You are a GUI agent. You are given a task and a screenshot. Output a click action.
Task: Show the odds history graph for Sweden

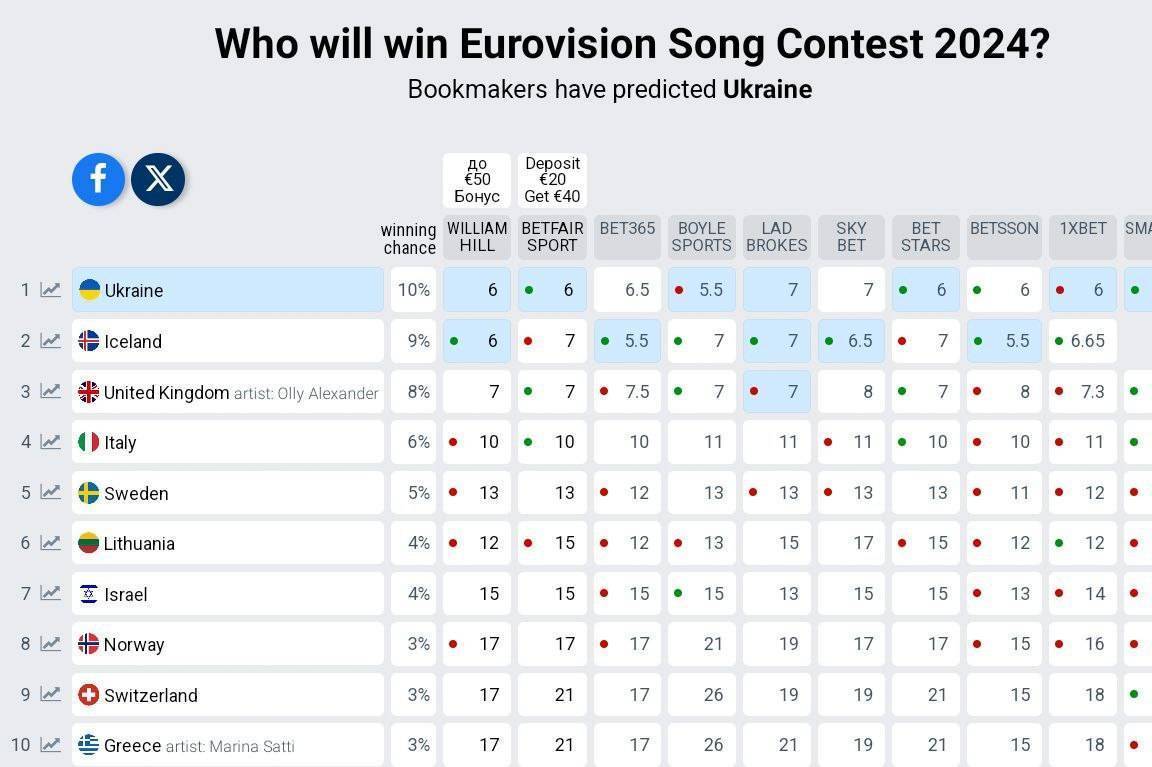click(50, 492)
